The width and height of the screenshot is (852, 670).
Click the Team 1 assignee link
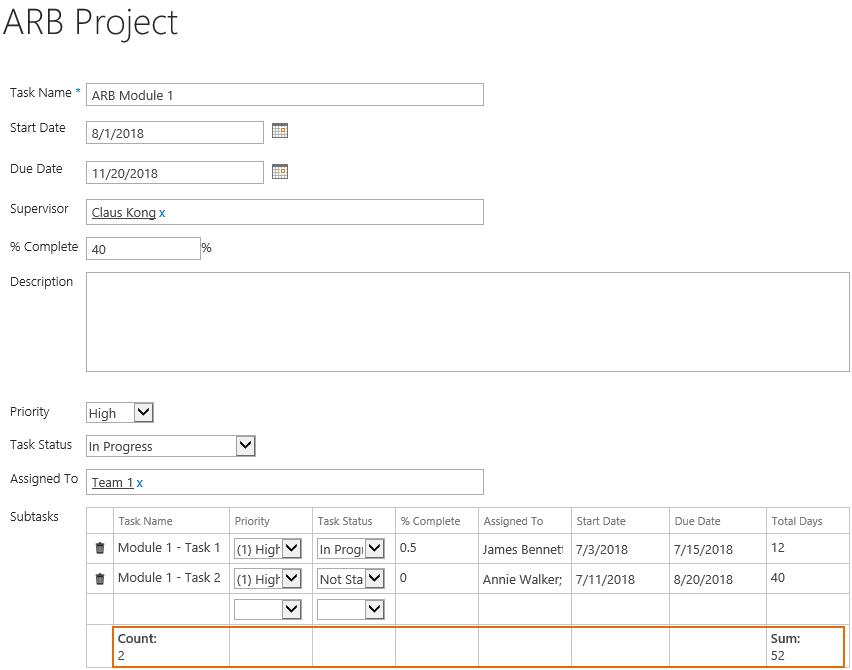(x=112, y=483)
